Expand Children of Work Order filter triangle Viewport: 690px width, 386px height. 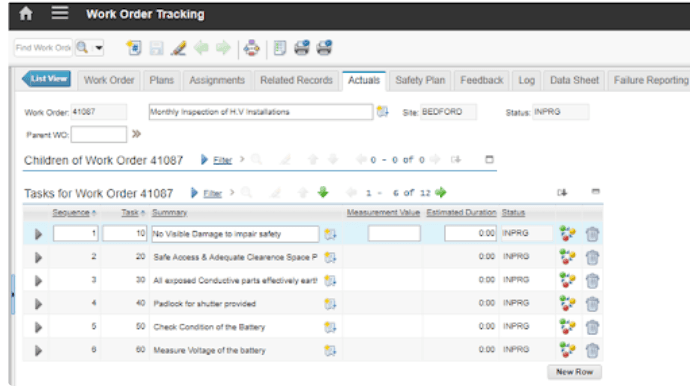coord(204,159)
